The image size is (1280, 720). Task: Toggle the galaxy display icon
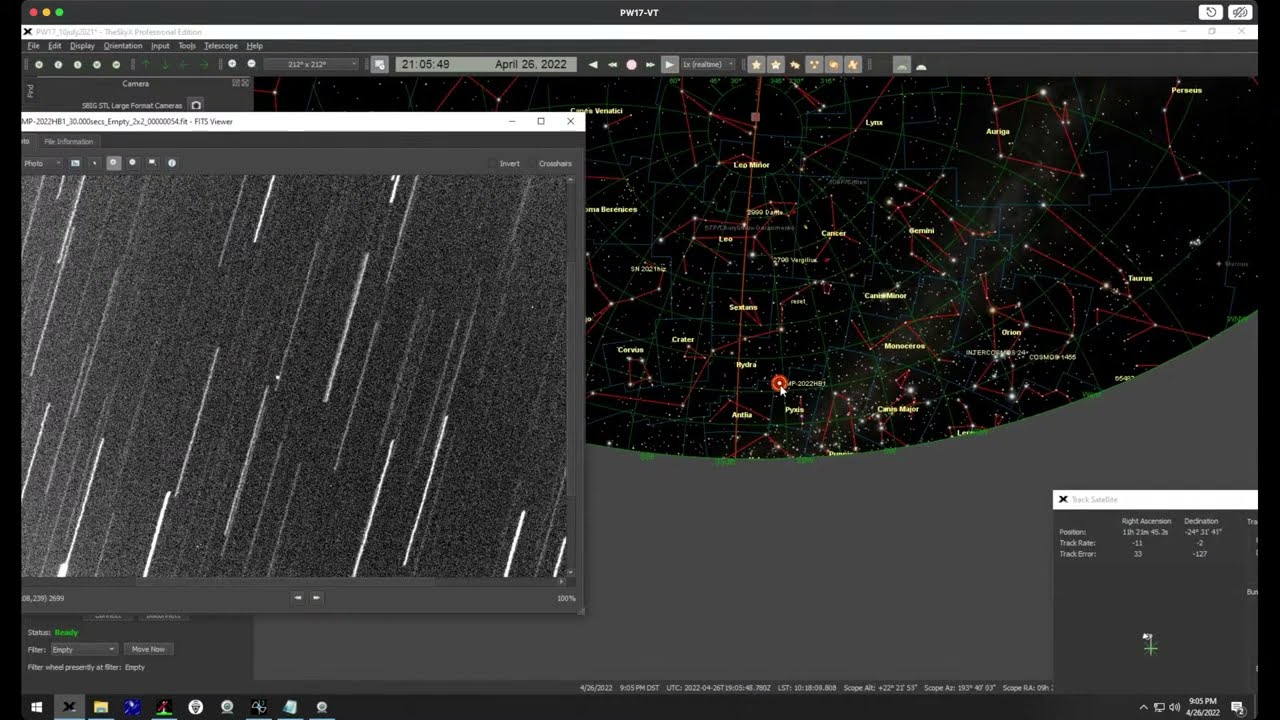pyautogui.click(x=833, y=64)
